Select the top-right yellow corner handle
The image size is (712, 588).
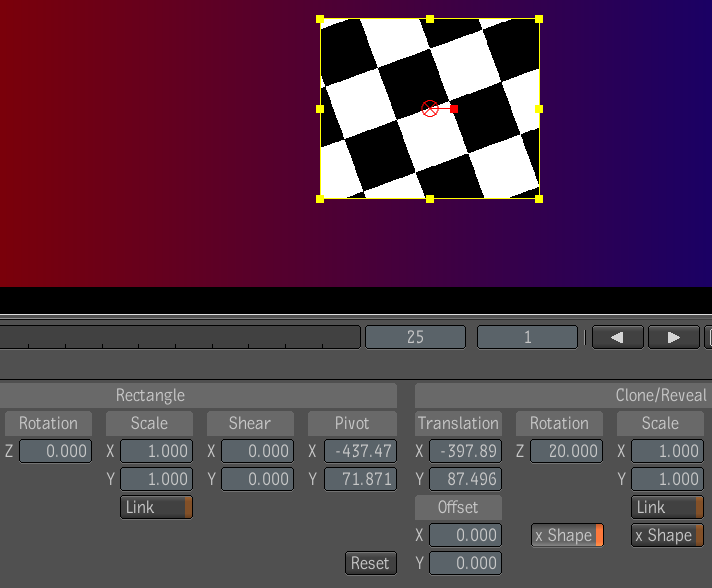click(x=539, y=19)
